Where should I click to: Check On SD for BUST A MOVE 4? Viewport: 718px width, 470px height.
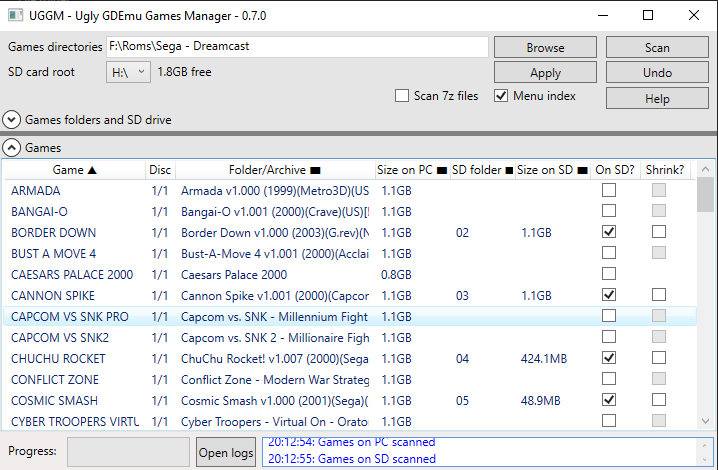click(609, 253)
